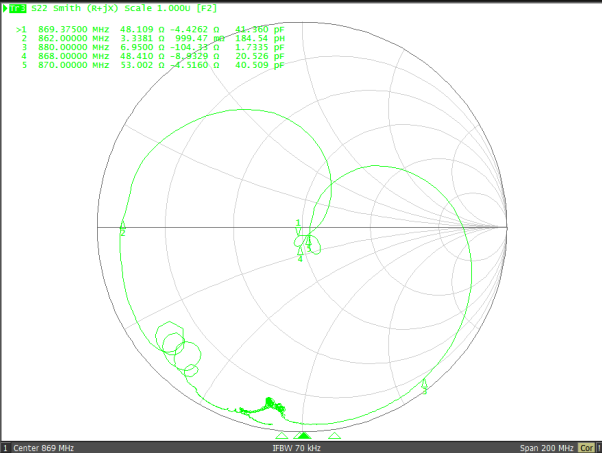Click the right hollow marker triangle at bottom
This screenshot has height=453, width=602.
(x=334, y=436)
